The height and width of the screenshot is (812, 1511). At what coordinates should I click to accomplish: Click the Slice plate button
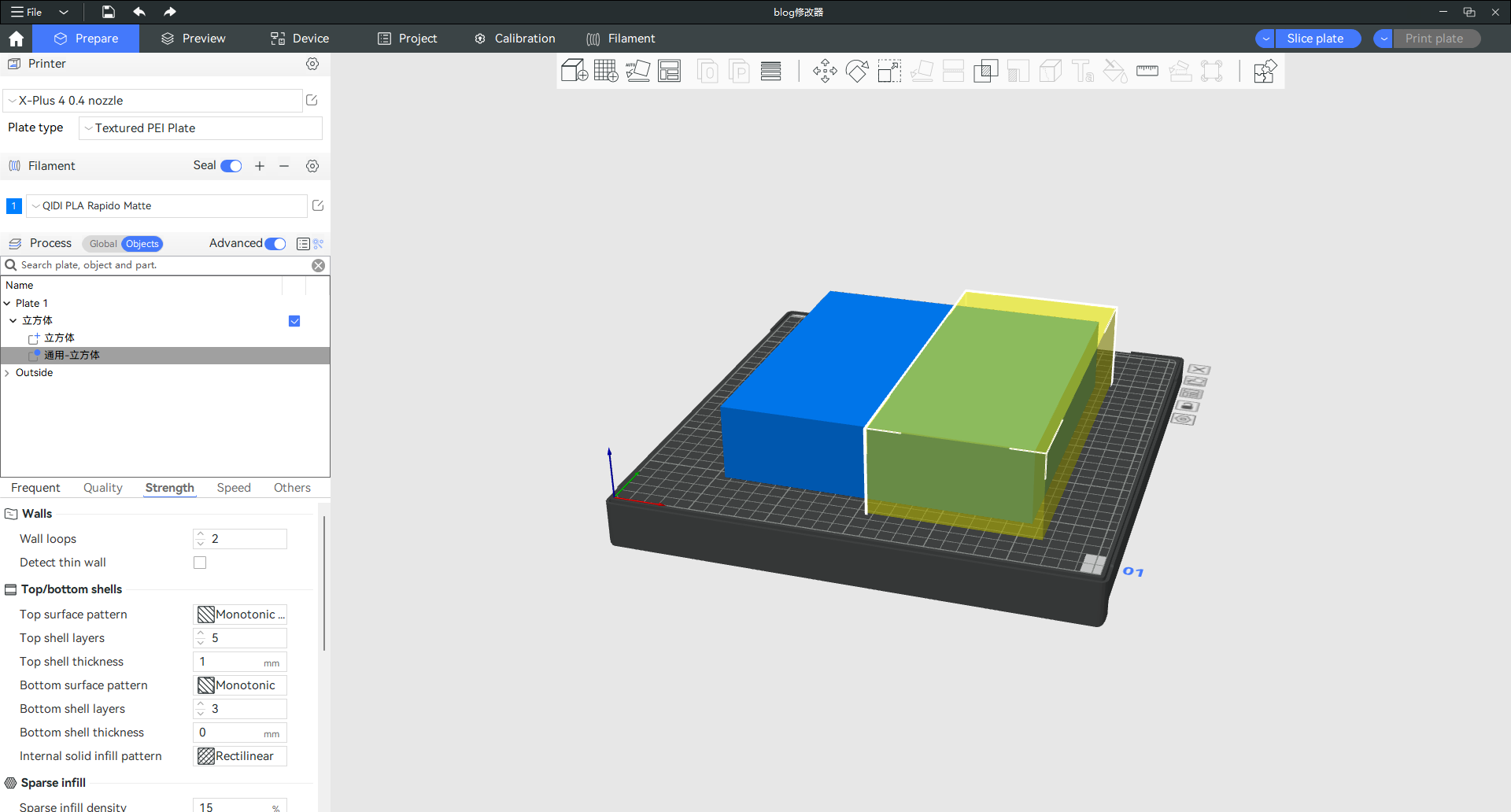[1315, 39]
